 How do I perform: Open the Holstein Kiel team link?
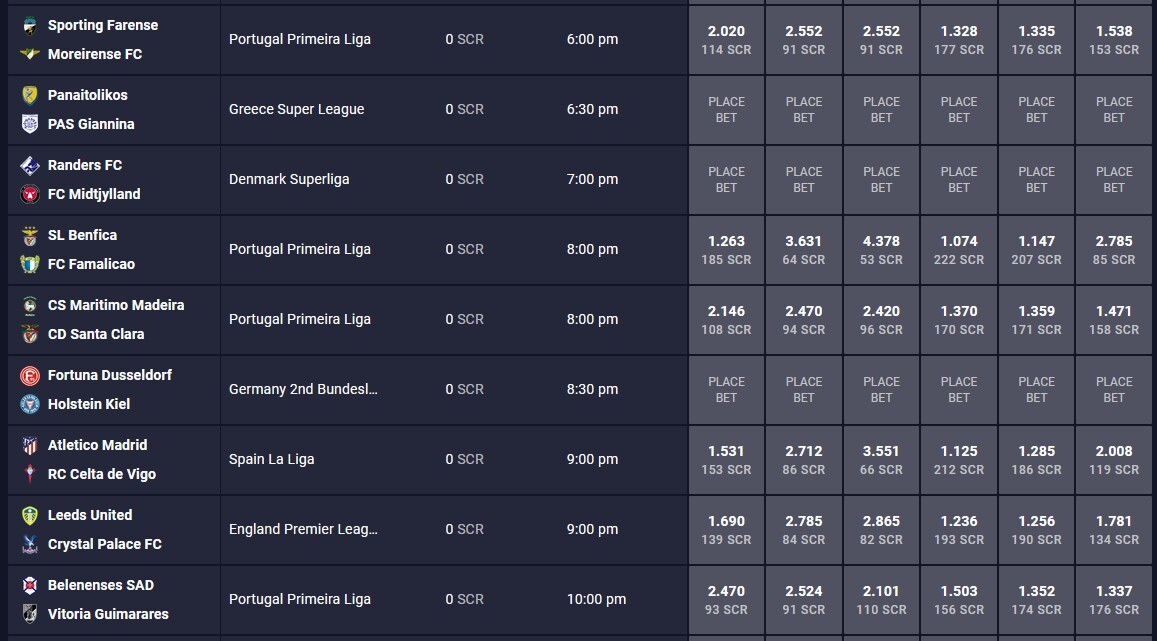(89, 404)
